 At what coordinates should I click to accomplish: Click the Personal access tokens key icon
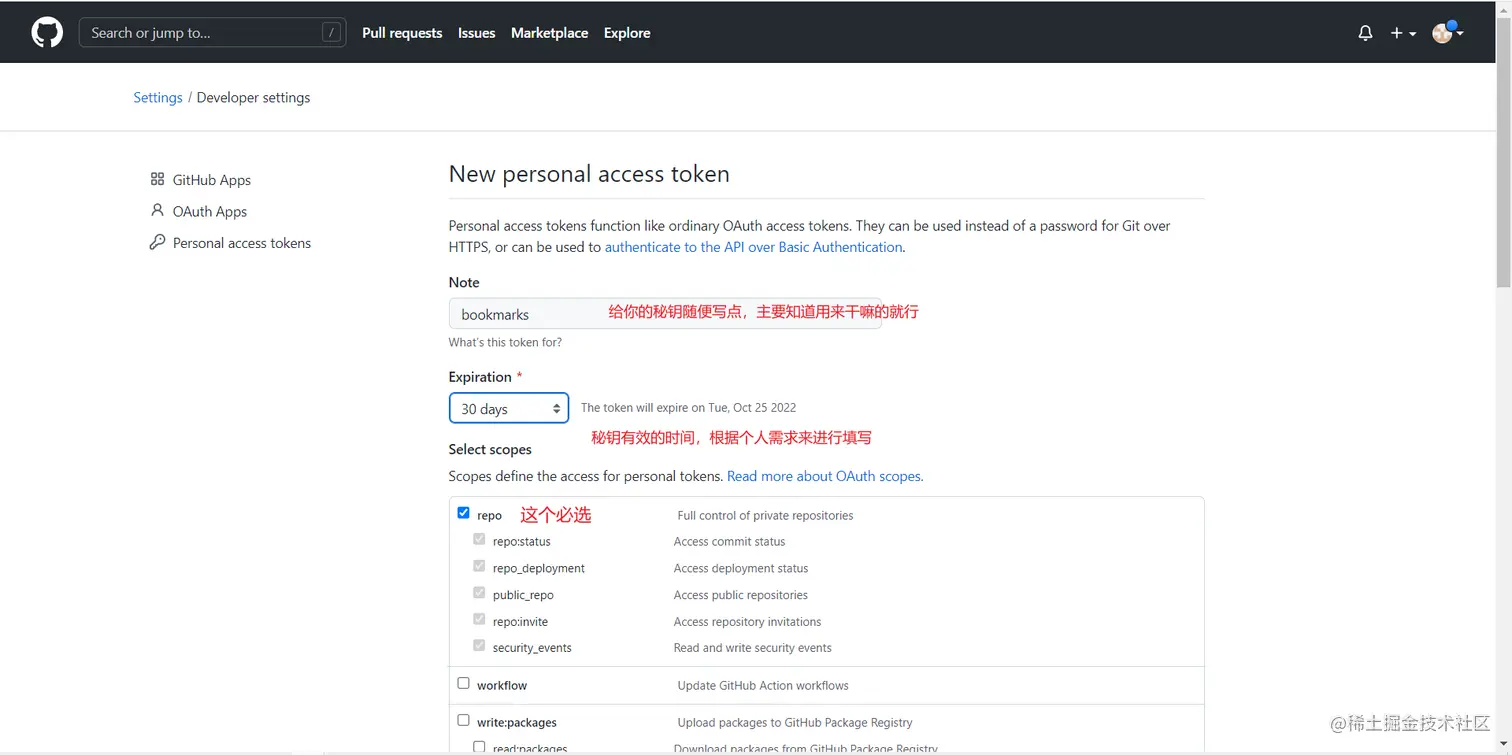[157, 242]
